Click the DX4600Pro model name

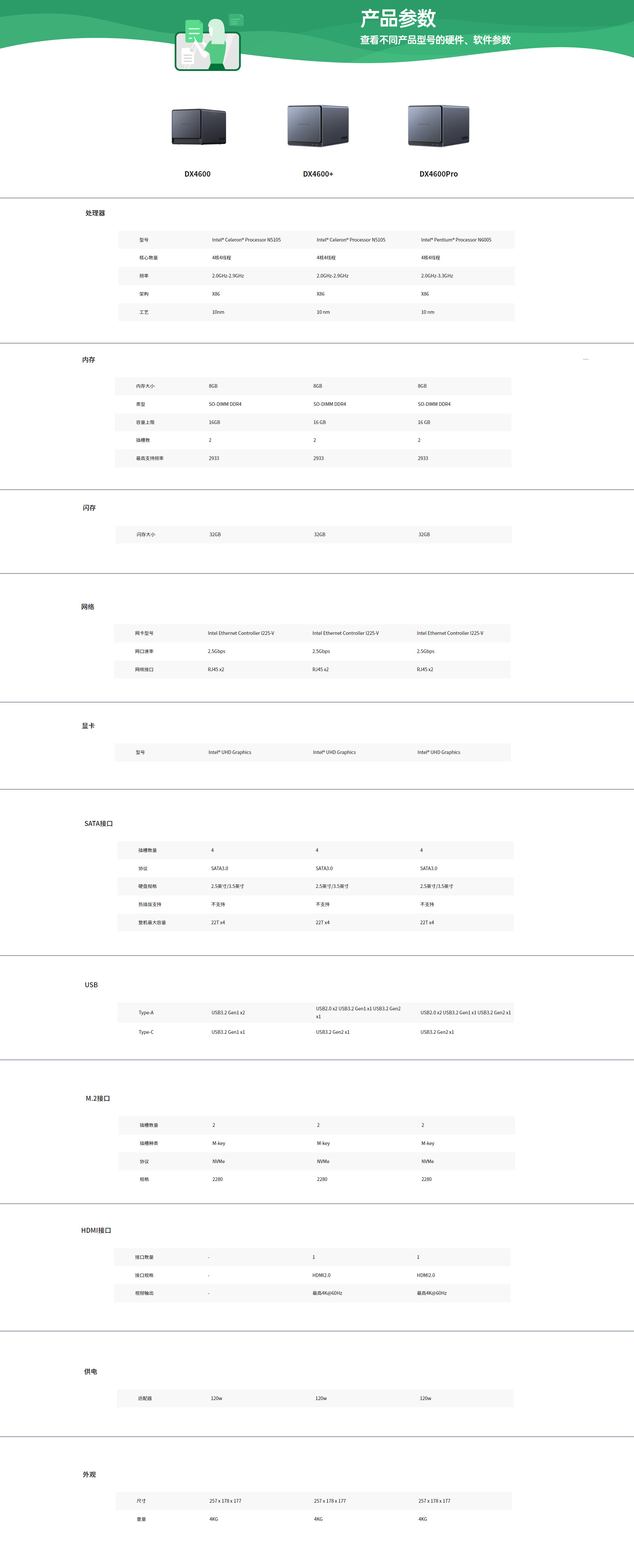(439, 174)
